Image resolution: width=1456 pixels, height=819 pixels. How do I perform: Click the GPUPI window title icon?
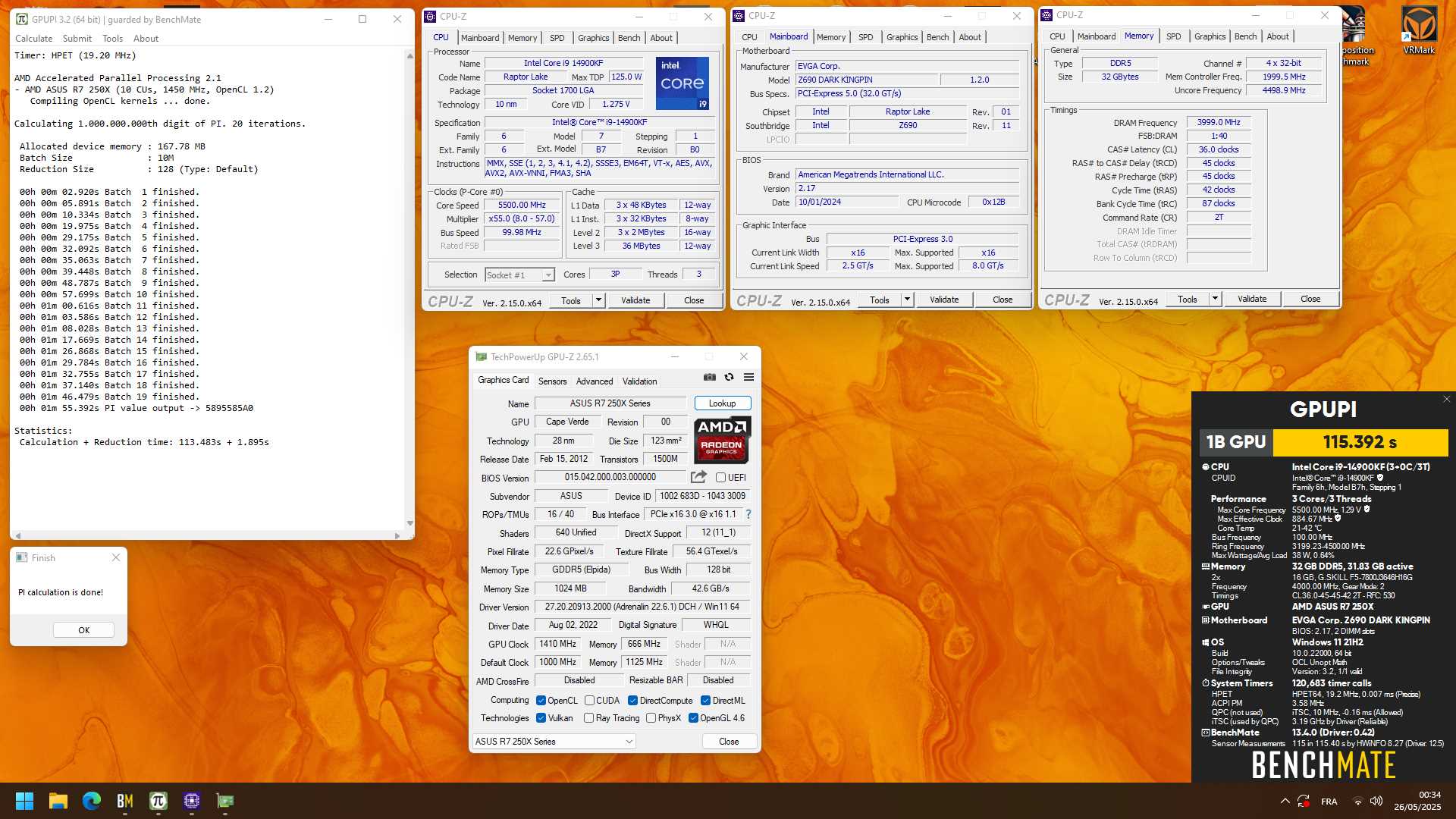22,19
